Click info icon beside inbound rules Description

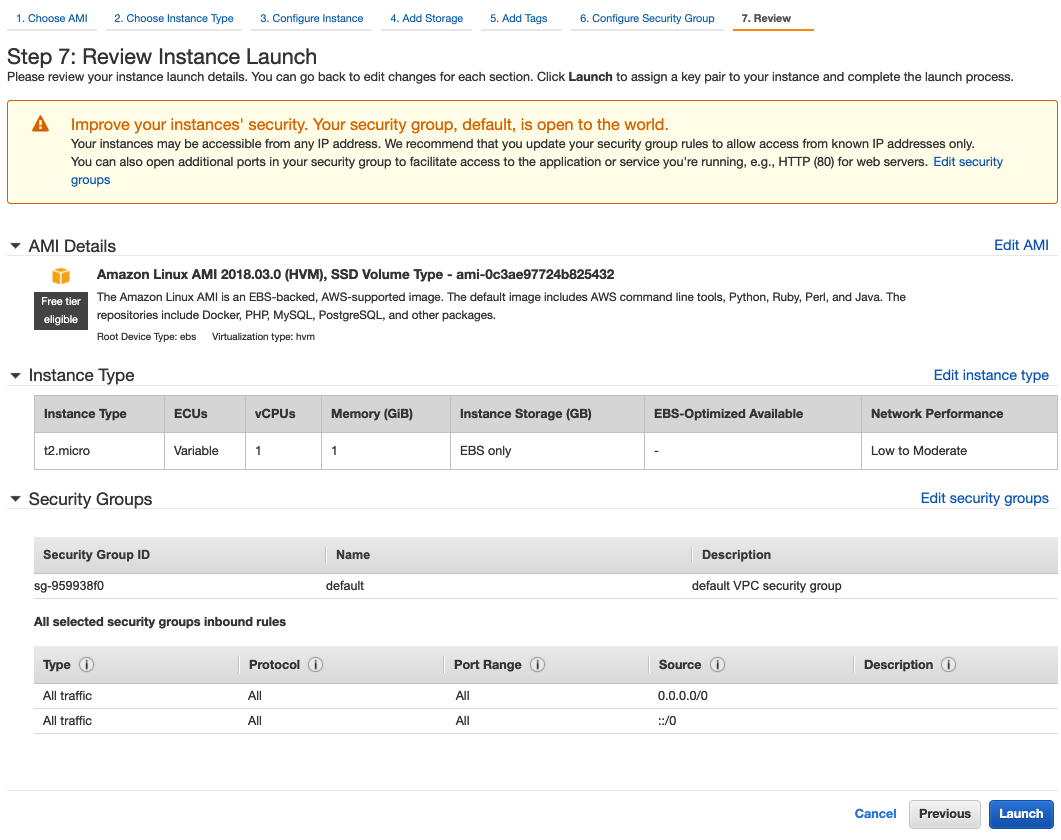click(x=949, y=665)
